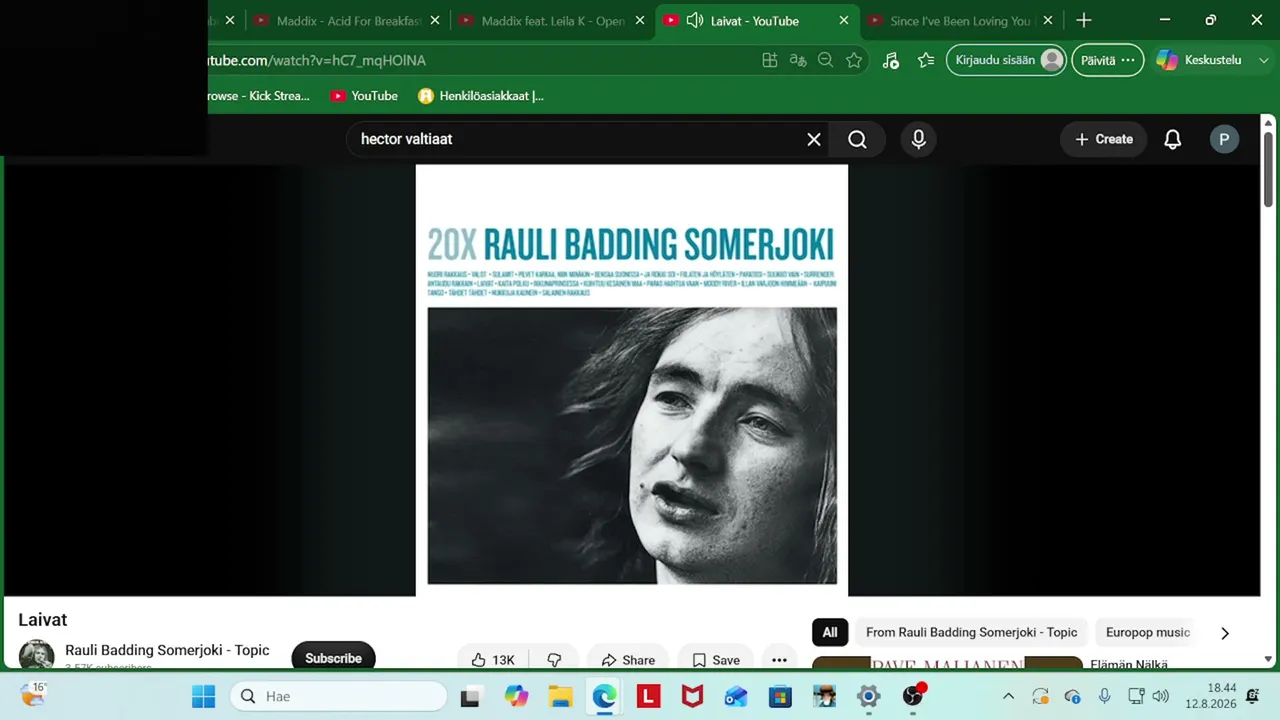Select the Europop music filter chip
Image resolution: width=1280 pixels, height=720 pixels.
click(x=1148, y=632)
